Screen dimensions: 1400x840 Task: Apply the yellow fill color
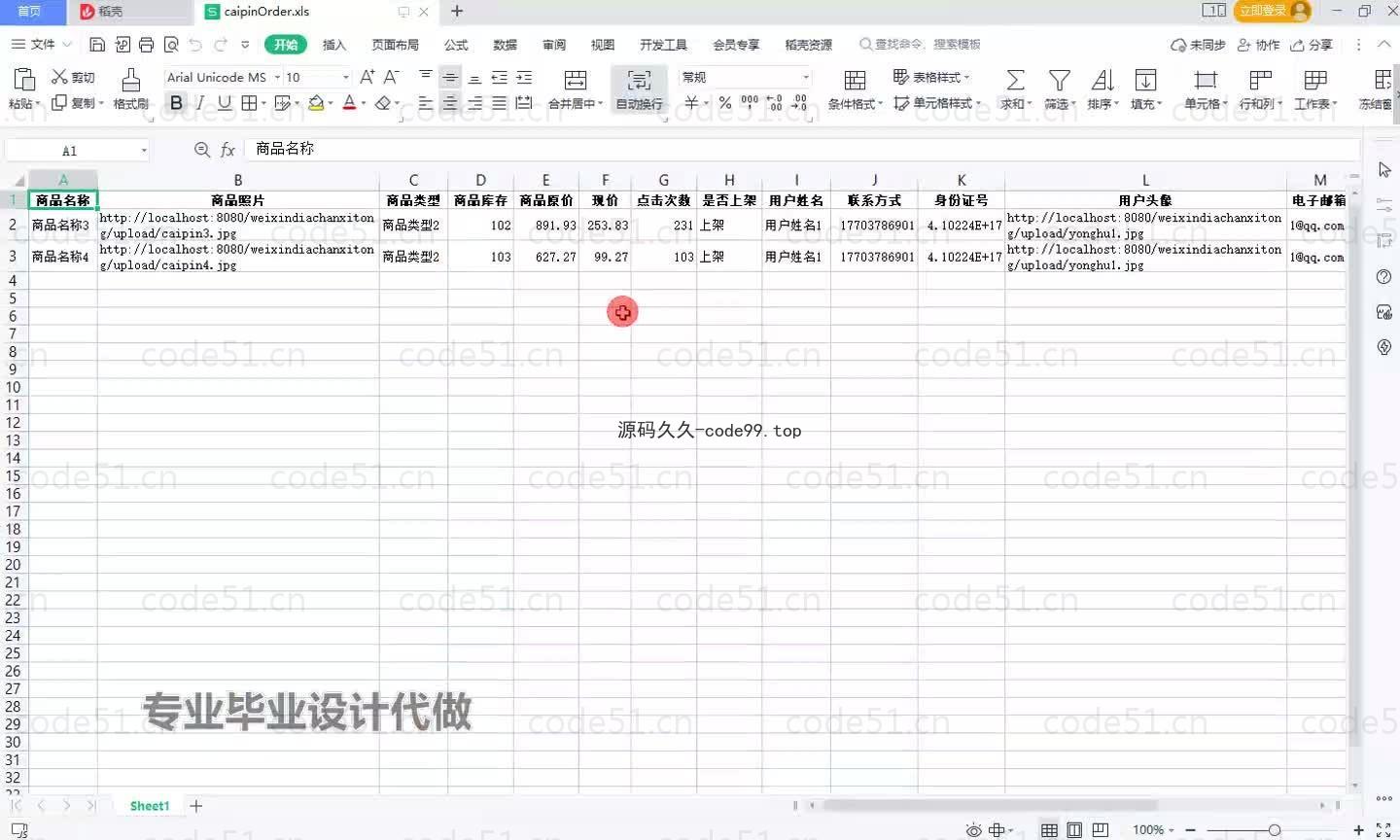click(x=316, y=103)
